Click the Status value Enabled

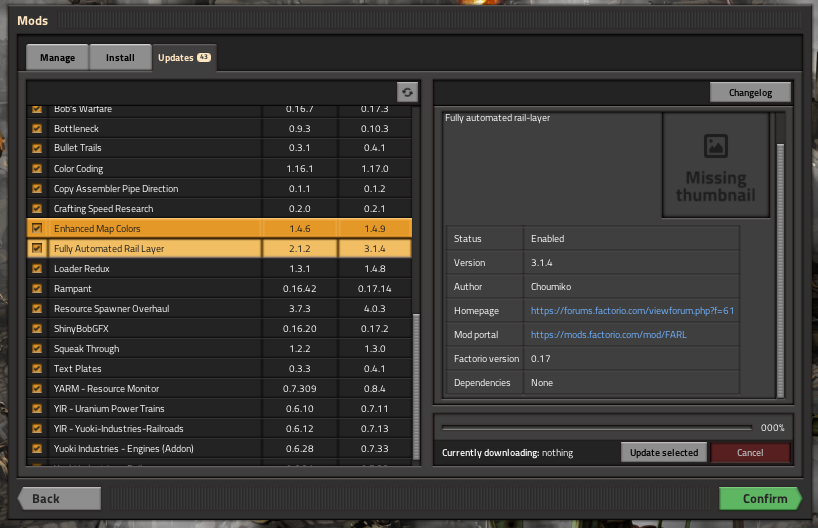pos(547,238)
